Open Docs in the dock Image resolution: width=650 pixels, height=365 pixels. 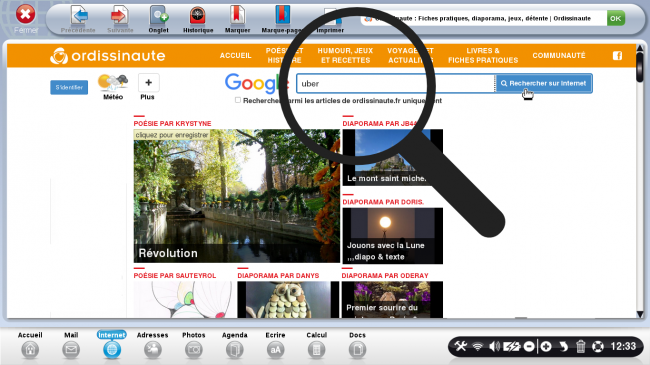pos(357,345)
